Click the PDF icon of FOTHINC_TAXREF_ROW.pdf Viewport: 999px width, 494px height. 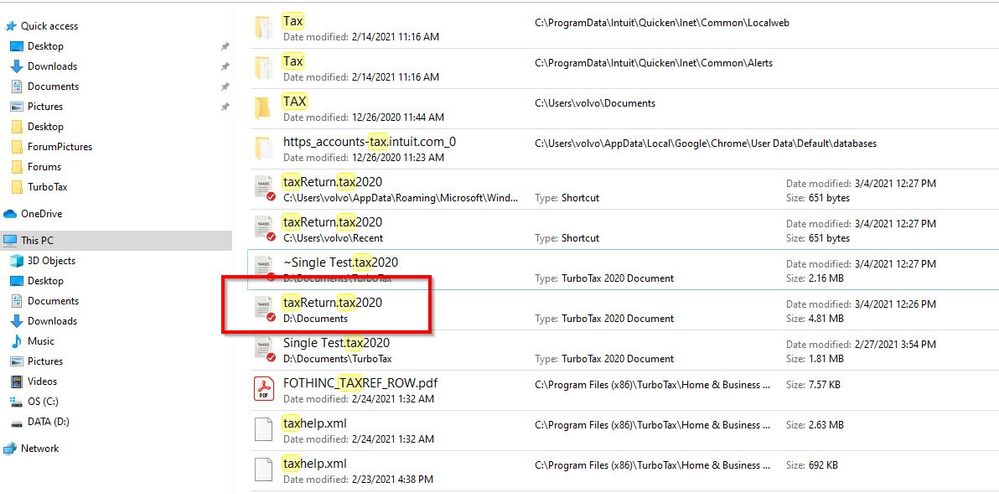264,389
